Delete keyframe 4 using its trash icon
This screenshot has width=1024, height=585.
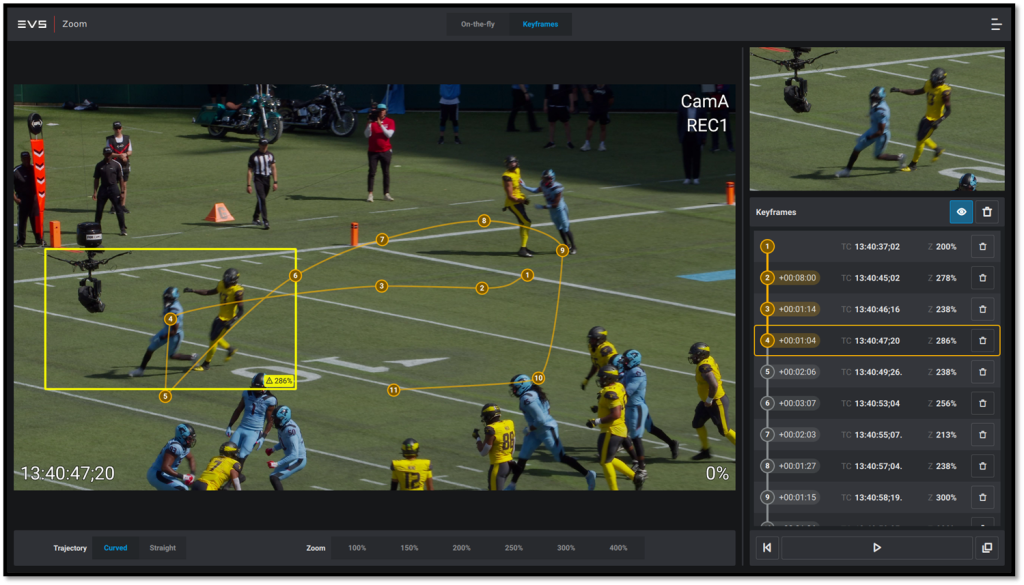982,341
